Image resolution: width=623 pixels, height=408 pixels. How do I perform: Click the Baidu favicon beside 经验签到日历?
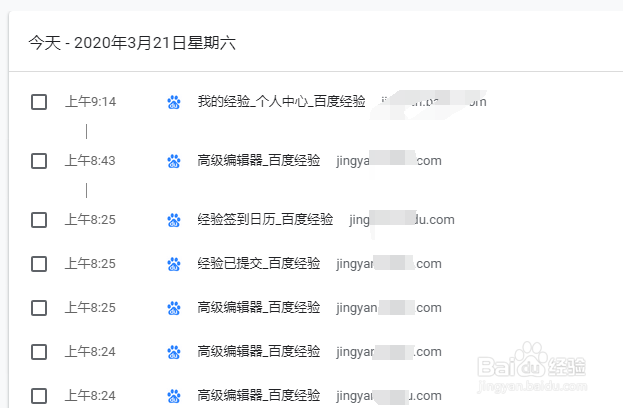[174, 220]
